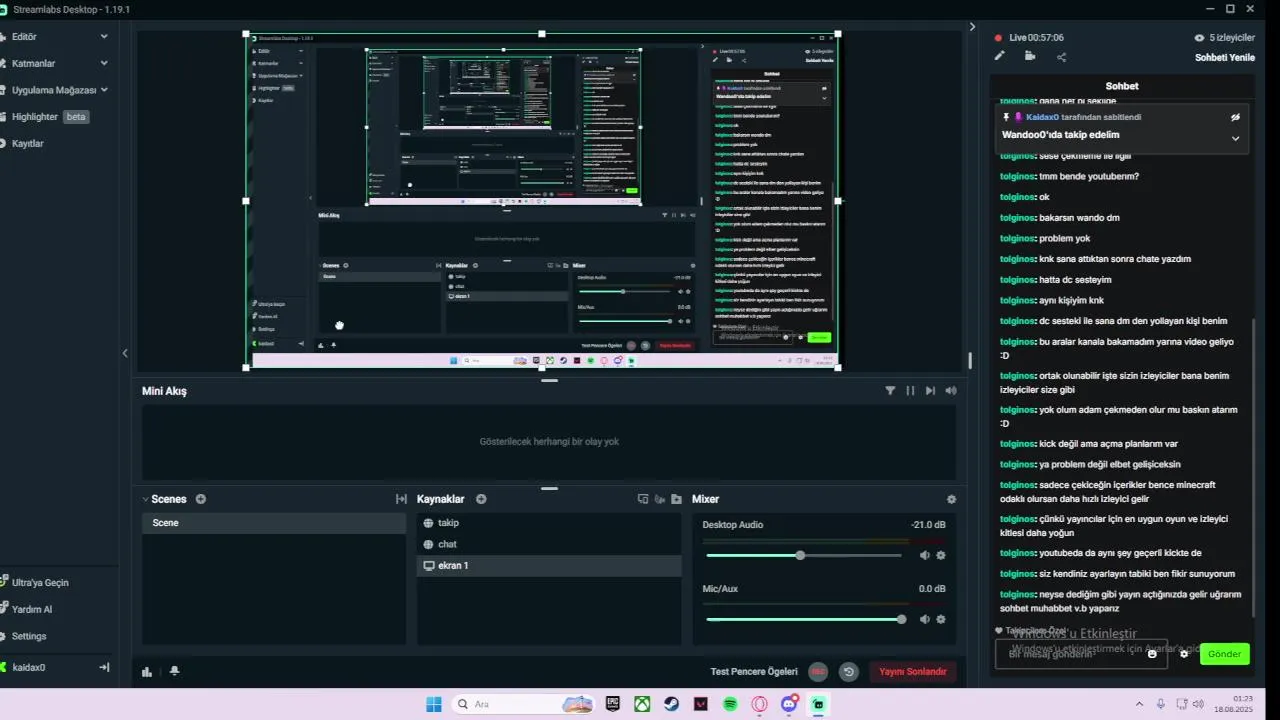Open Steam from the taskbar
Image resolution: width=1280 pixels, height=720 pixels.
[x=671, y=704]
